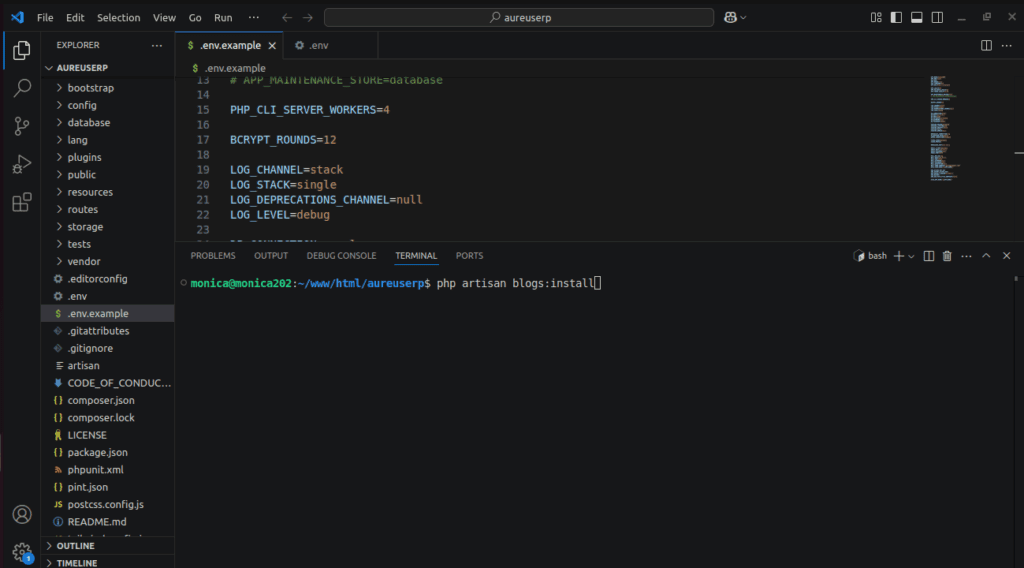
Task: Open the Explorer view in activity bar
Action: (x=22, y=50)
